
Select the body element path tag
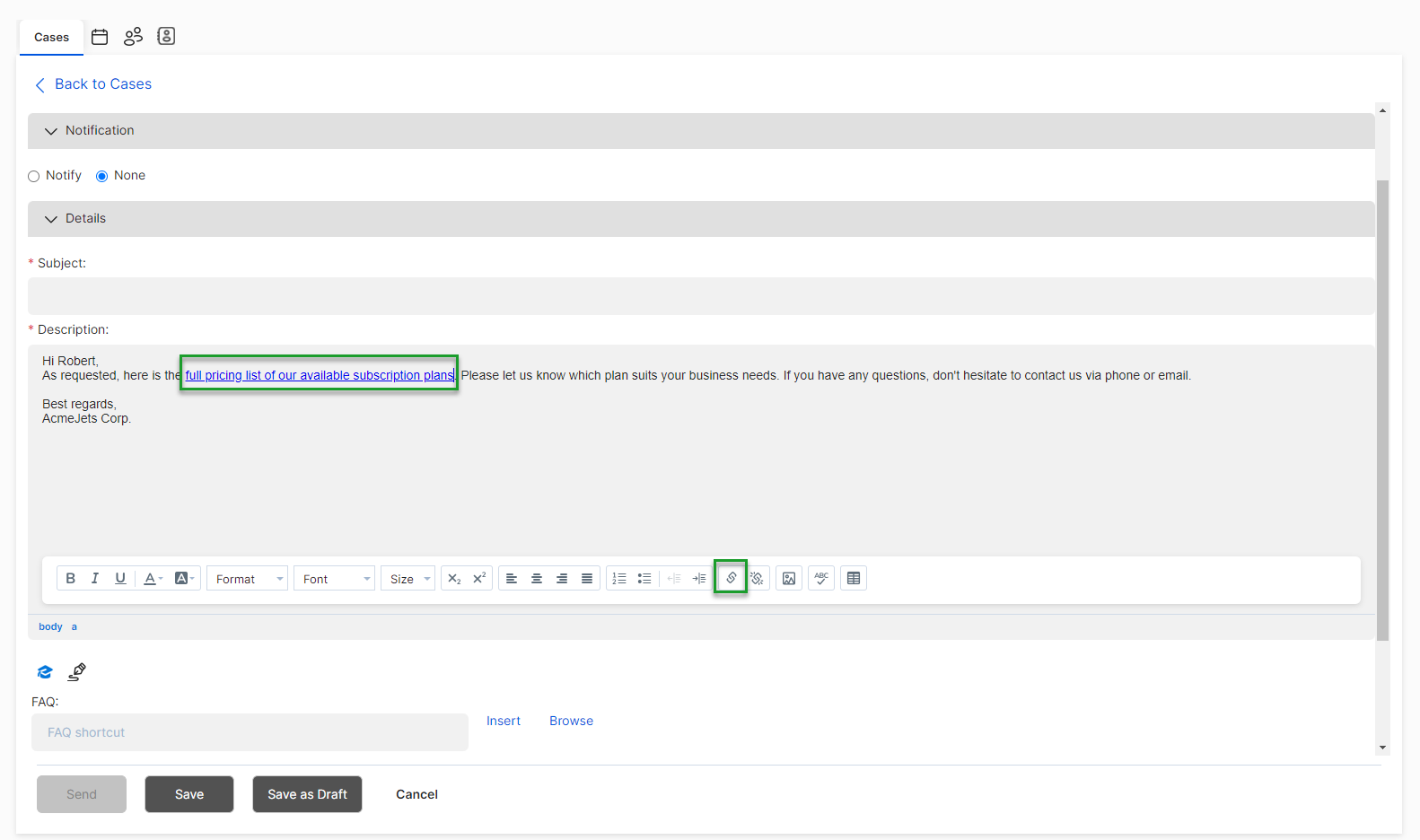tap(50, 626)
